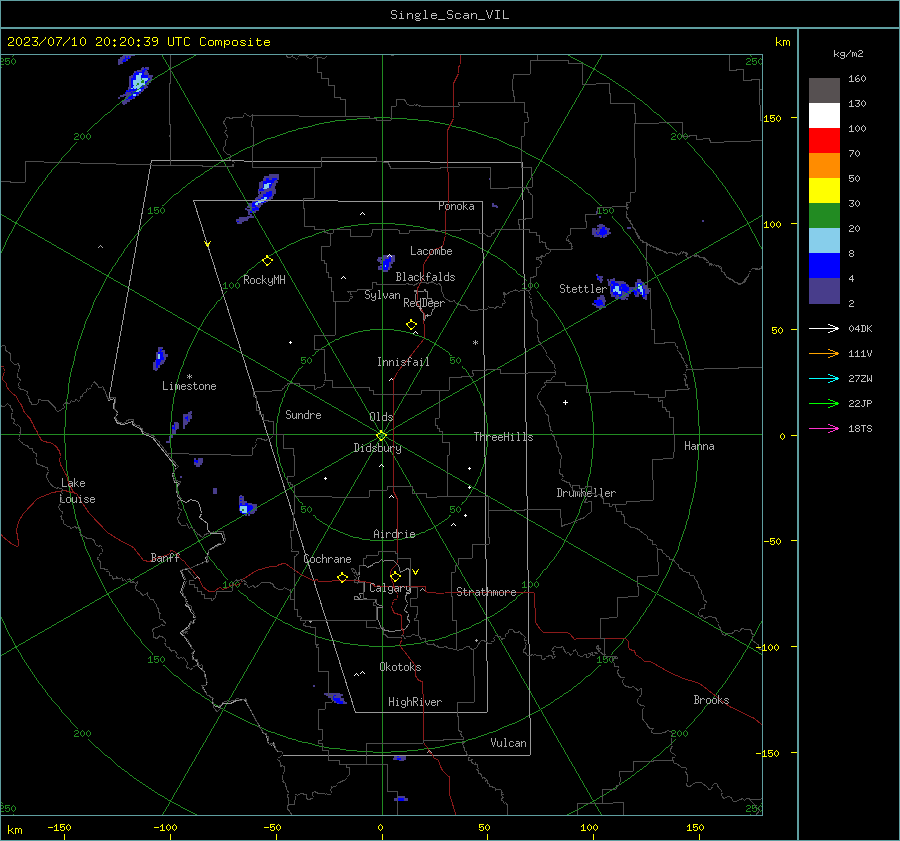Click the Calgary city label
Screen dimensions: 900x841
(390, 588)
